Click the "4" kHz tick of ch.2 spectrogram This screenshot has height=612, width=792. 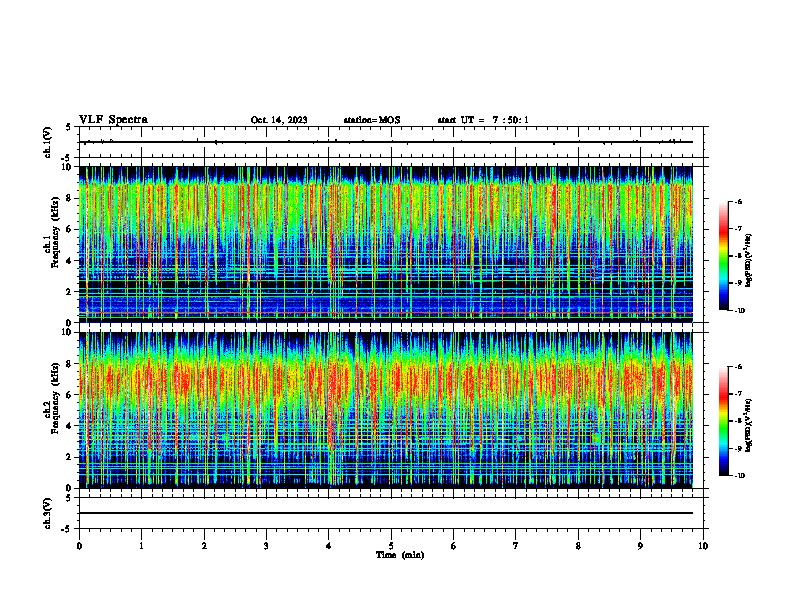tap(70, 426)
